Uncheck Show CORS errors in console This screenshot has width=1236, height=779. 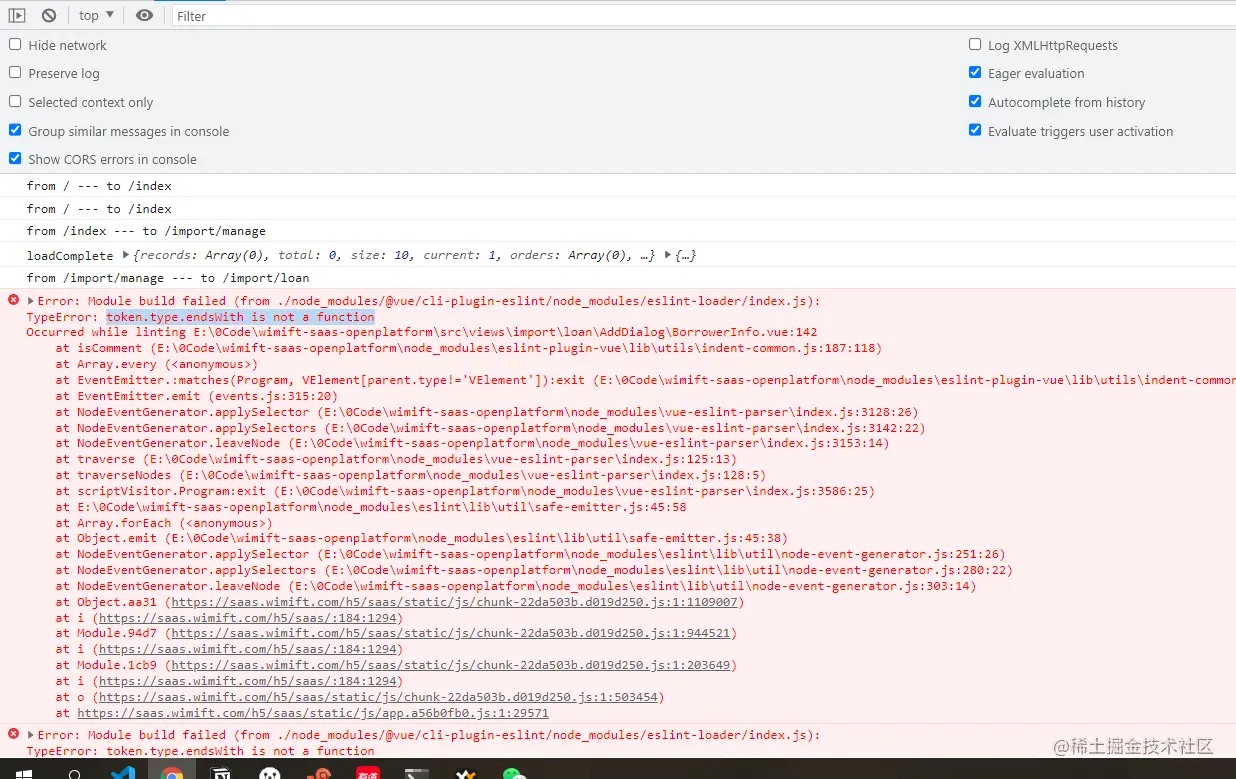(15, 158)
